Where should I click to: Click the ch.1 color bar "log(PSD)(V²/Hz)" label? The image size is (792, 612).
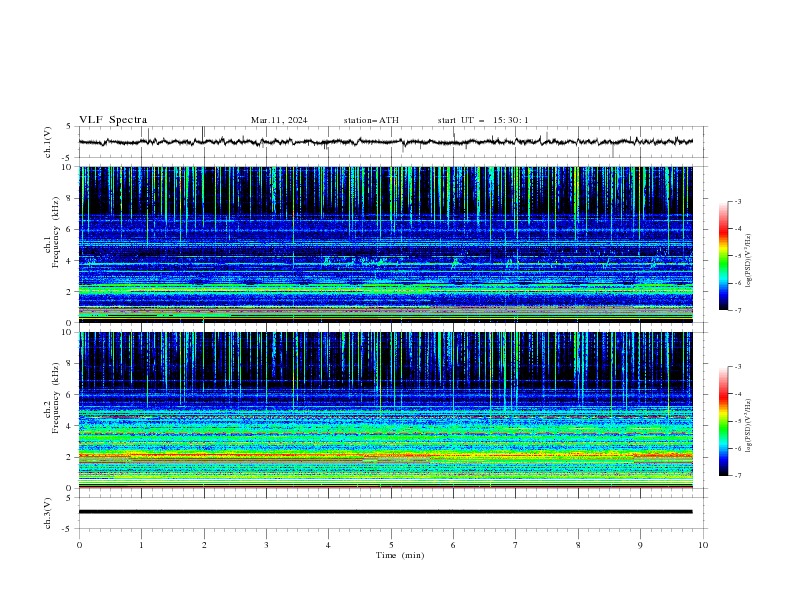click(749, 261)
